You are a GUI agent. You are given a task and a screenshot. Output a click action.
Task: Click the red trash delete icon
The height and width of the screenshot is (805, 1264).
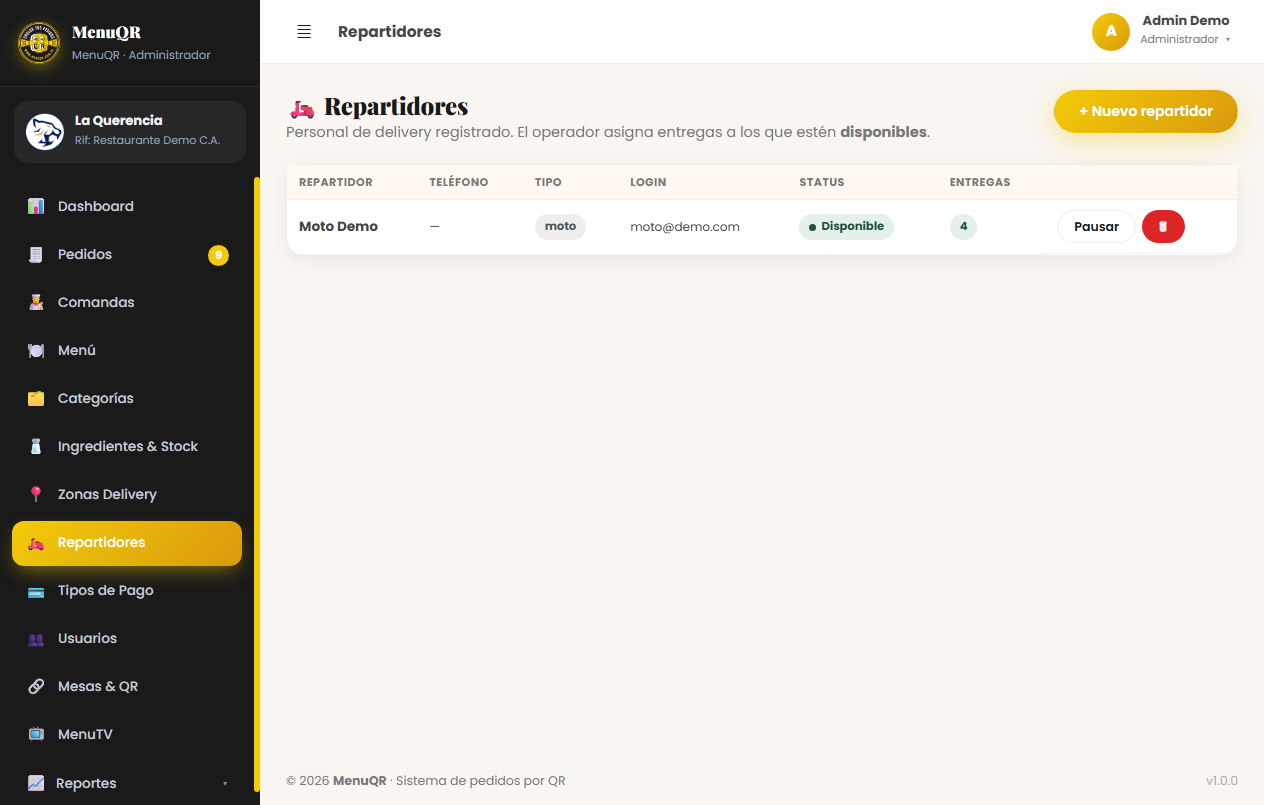coord(1163,227)
